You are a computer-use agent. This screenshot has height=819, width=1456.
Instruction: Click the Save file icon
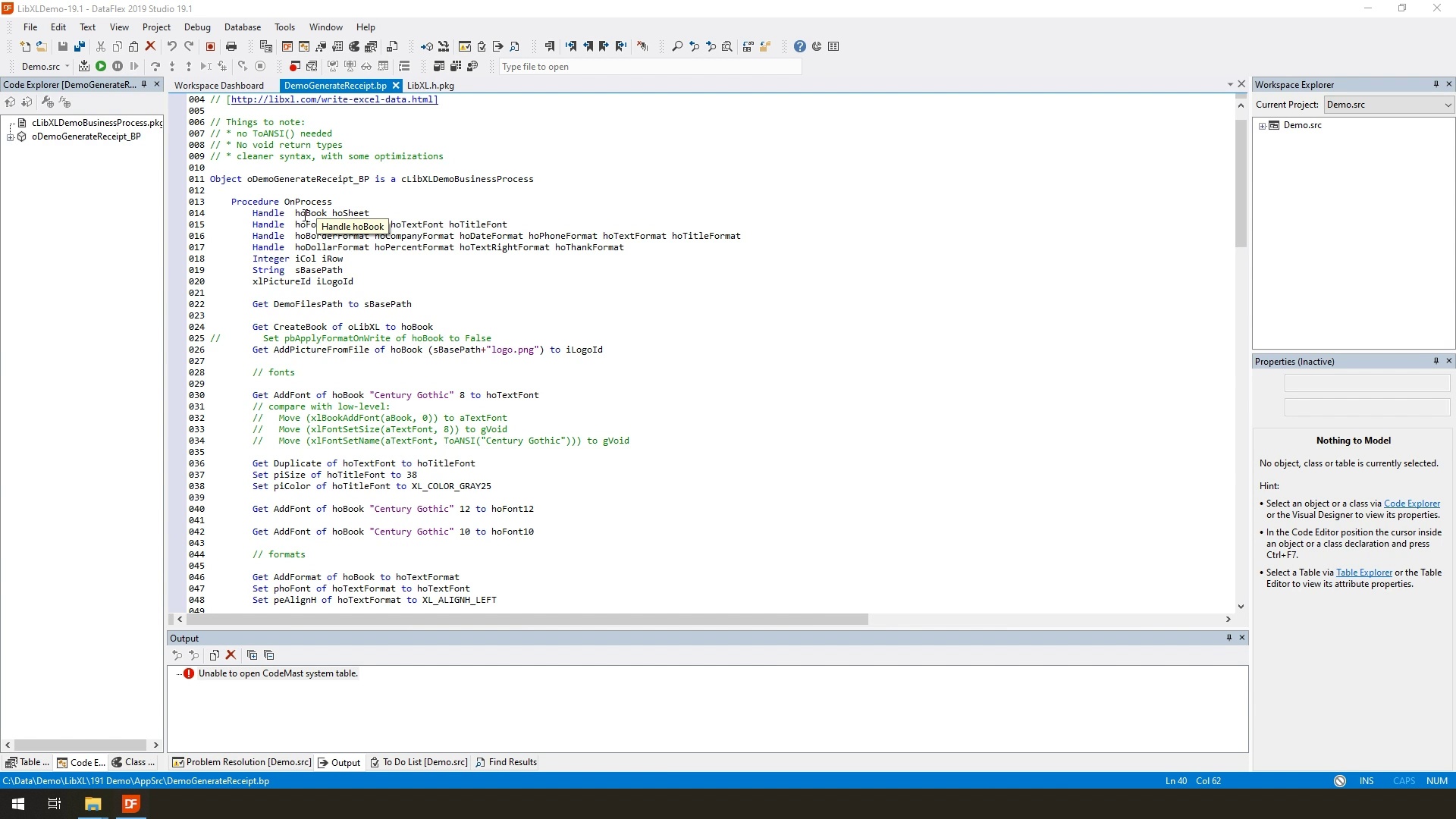63,47
